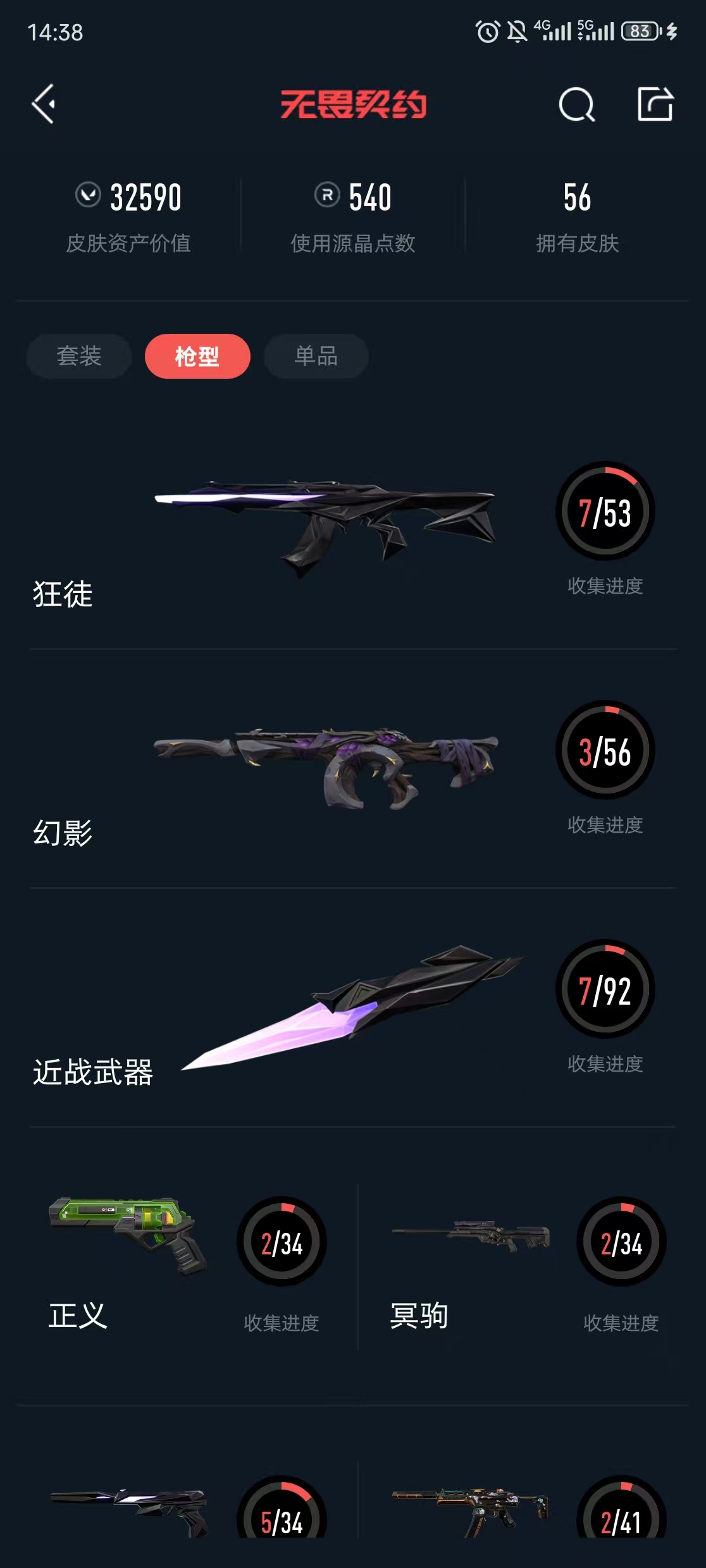Tap the back arrow icon
706x1568 pixels.
[44, 104]
